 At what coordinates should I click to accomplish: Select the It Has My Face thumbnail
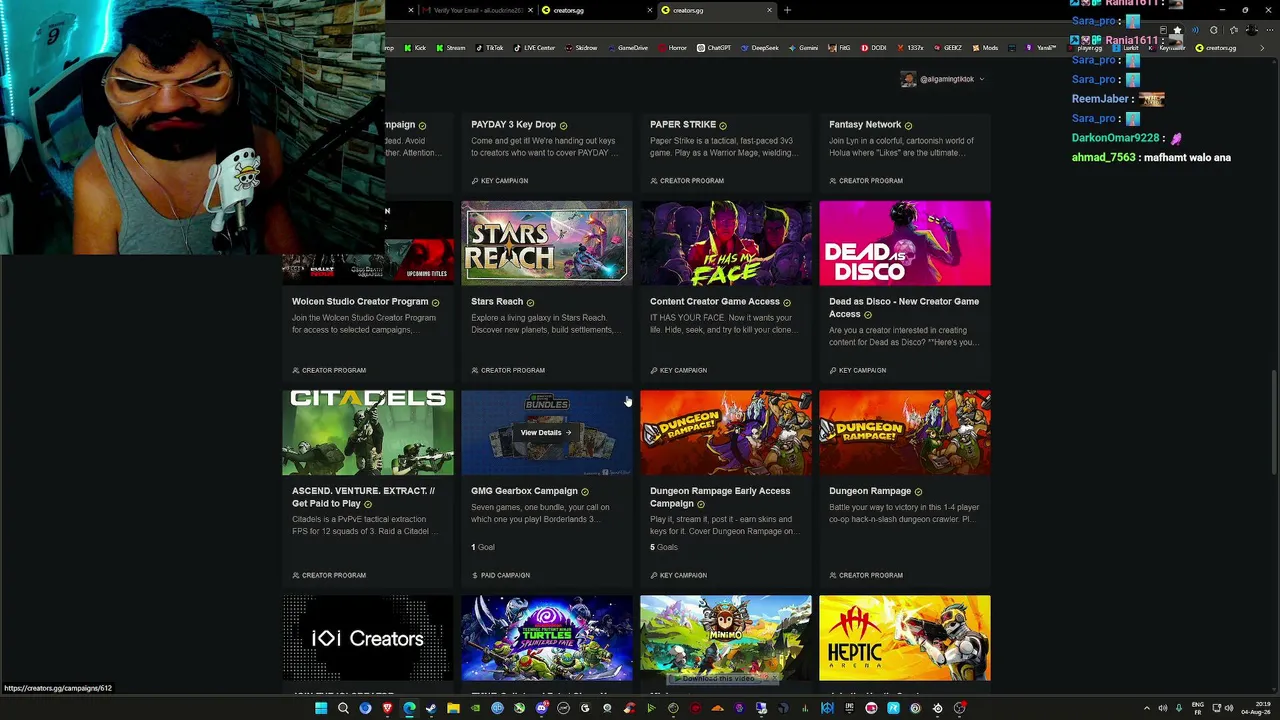[726, 243]
